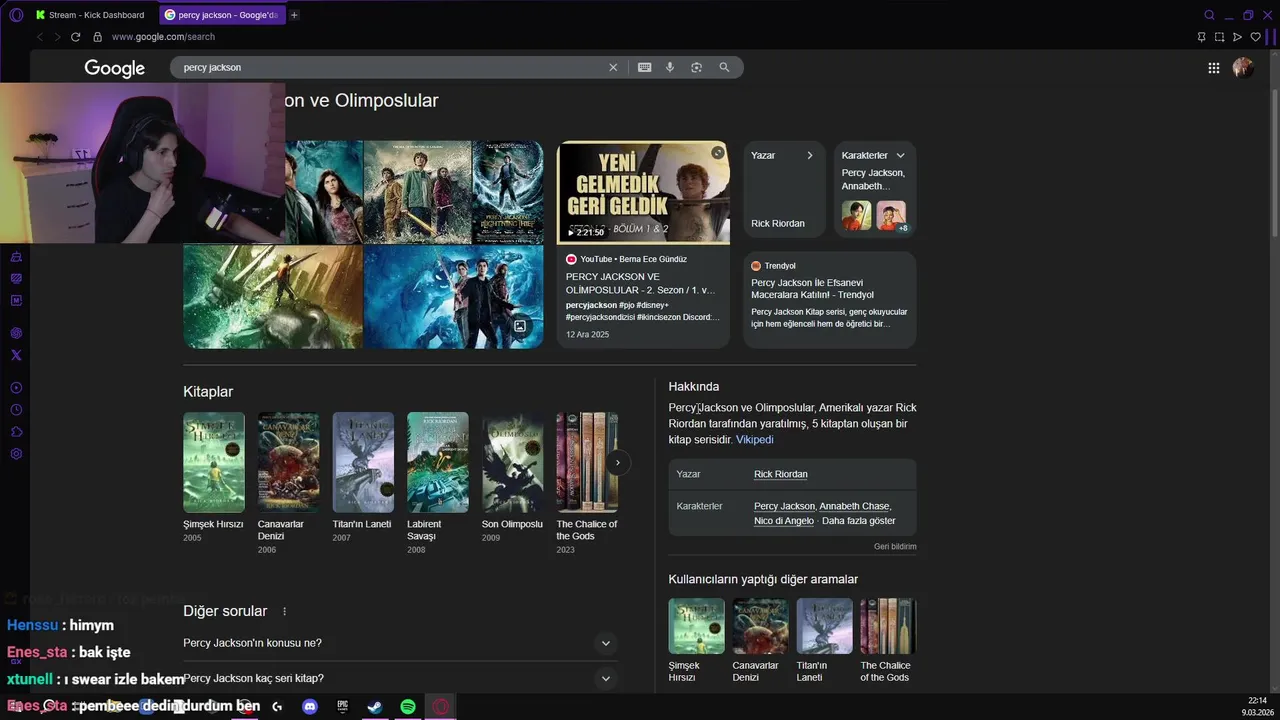The image size is (1280, 720).
Task: Select Labirent Savaşı 2008 book
Action: [x=437, y=482]
